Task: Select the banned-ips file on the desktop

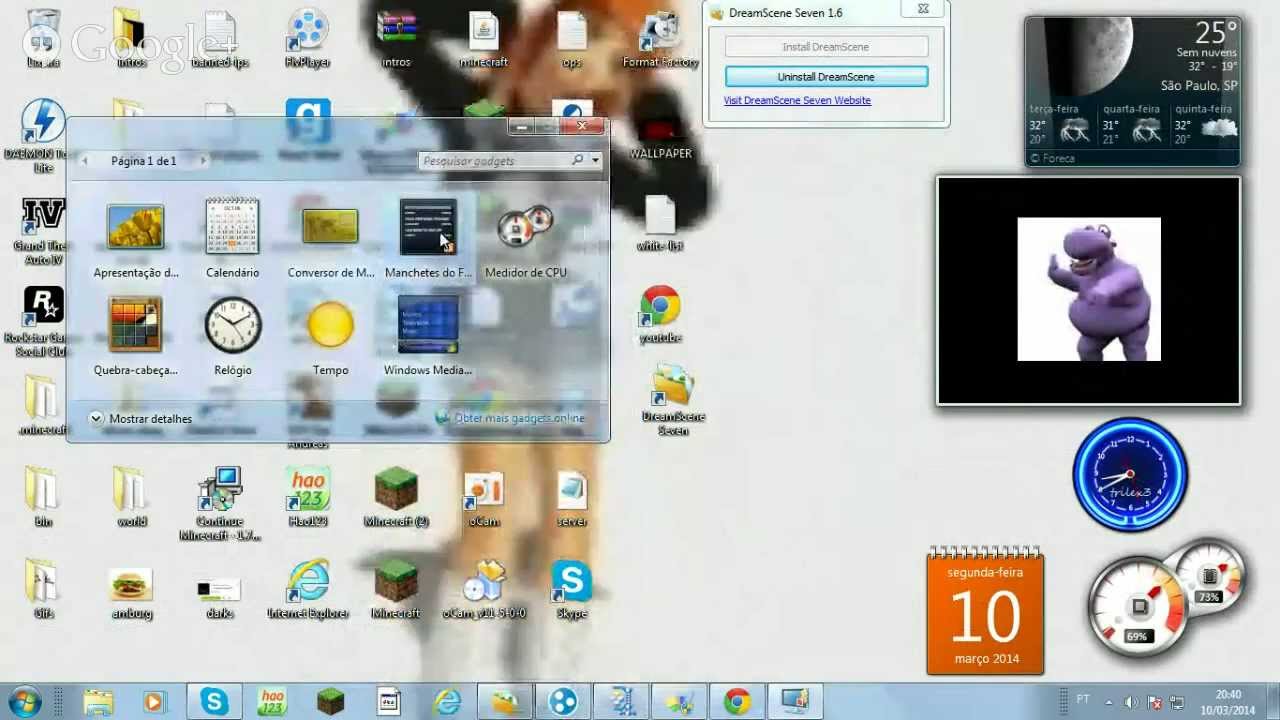Action: 220,38
